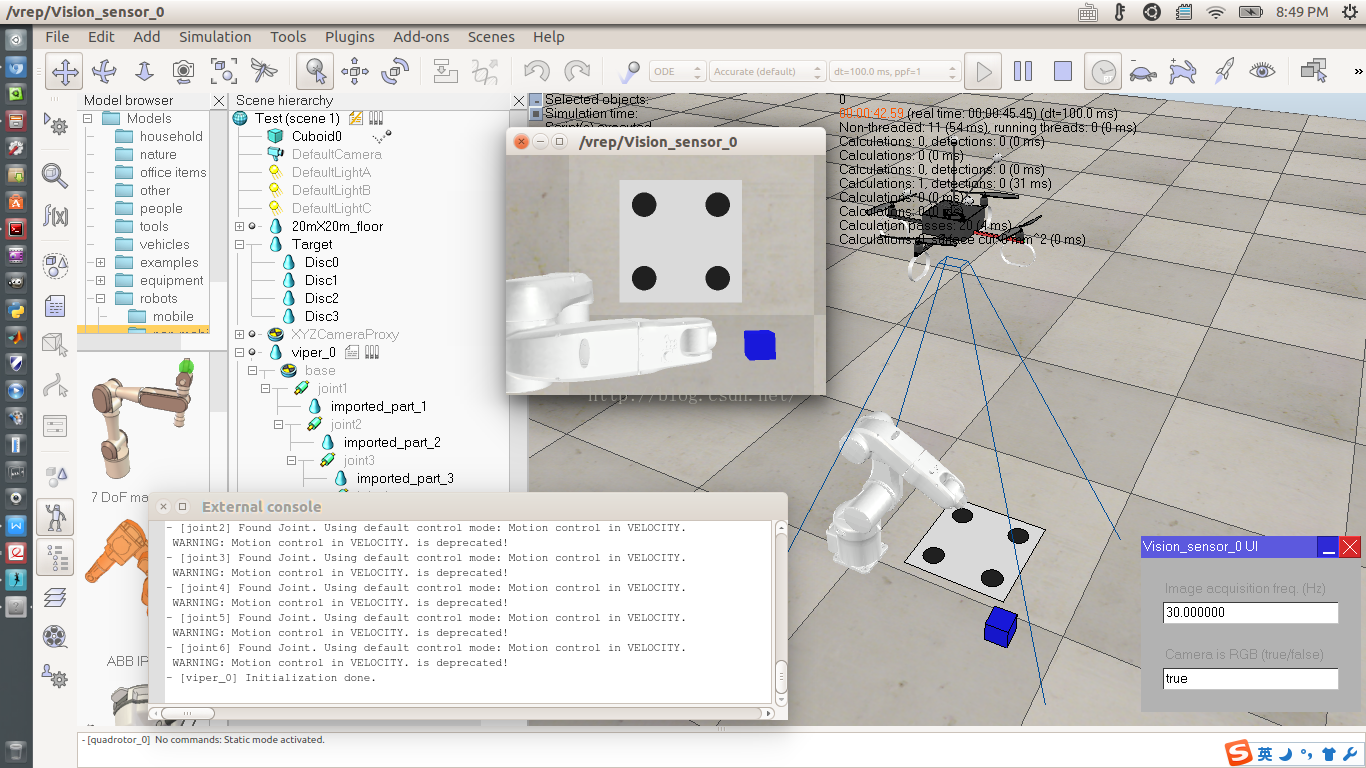
Task: Open the script icon beside viper_0
Action: point(352,352)
